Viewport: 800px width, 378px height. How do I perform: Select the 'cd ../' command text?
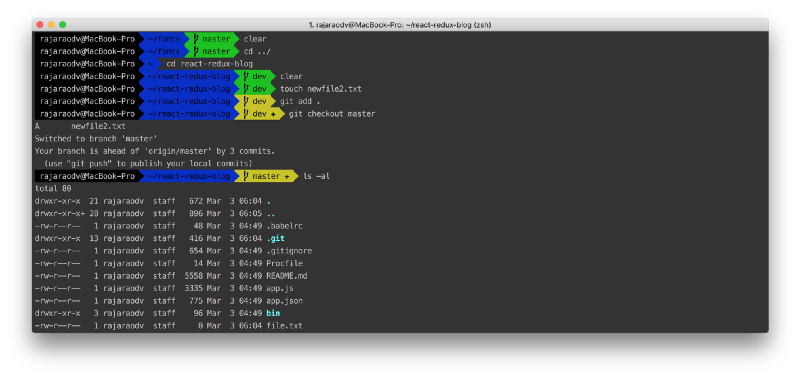click(257, 52)
